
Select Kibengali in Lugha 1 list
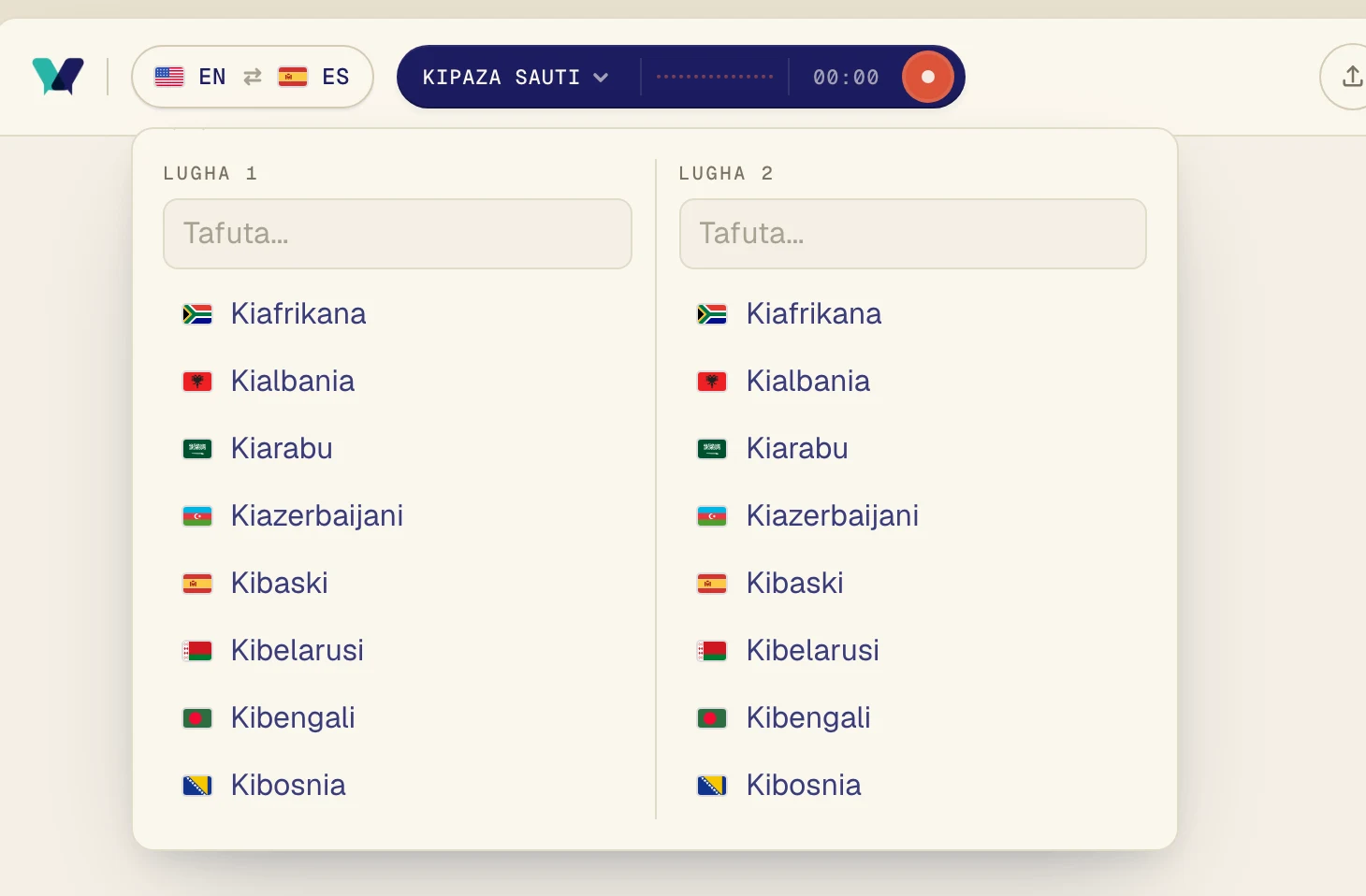pos(398,718)
